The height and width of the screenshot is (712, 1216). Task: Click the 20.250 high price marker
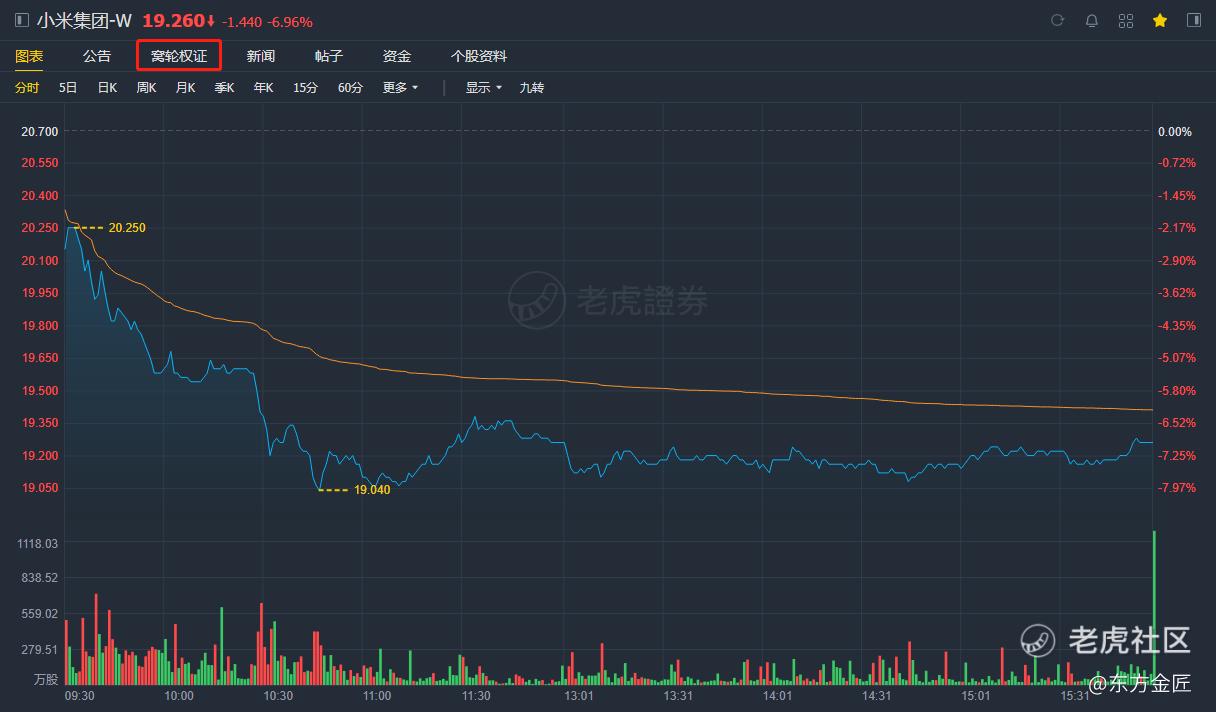coord(127,228)
